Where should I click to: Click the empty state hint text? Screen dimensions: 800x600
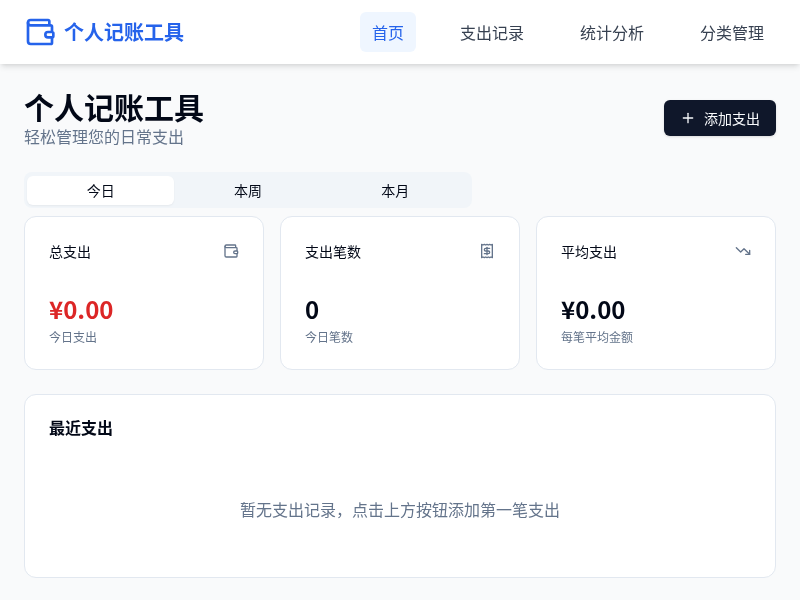(x=400, y=510)
